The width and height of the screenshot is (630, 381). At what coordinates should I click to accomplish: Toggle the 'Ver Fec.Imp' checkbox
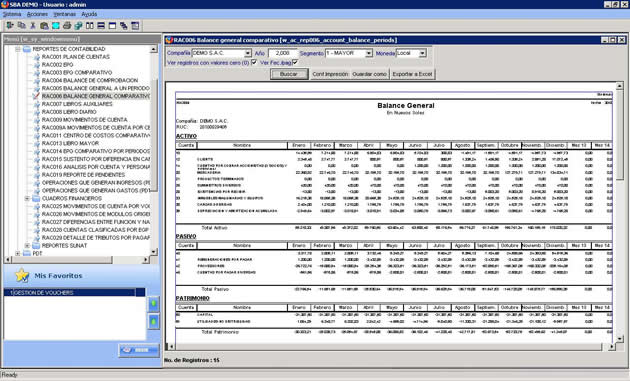[295, 63]
